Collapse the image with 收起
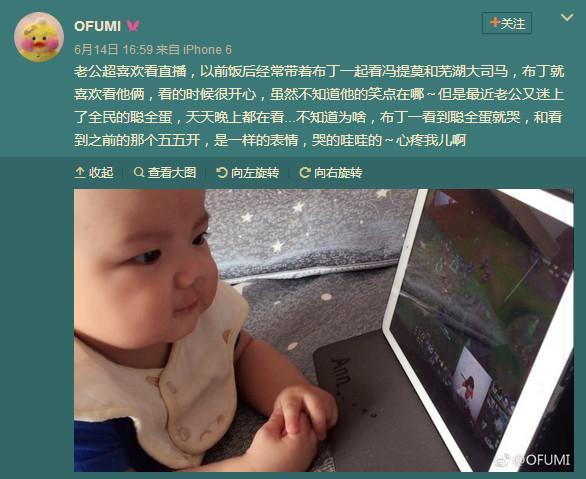This screenshot has width=586, height=479. click(x=94, y=172)
